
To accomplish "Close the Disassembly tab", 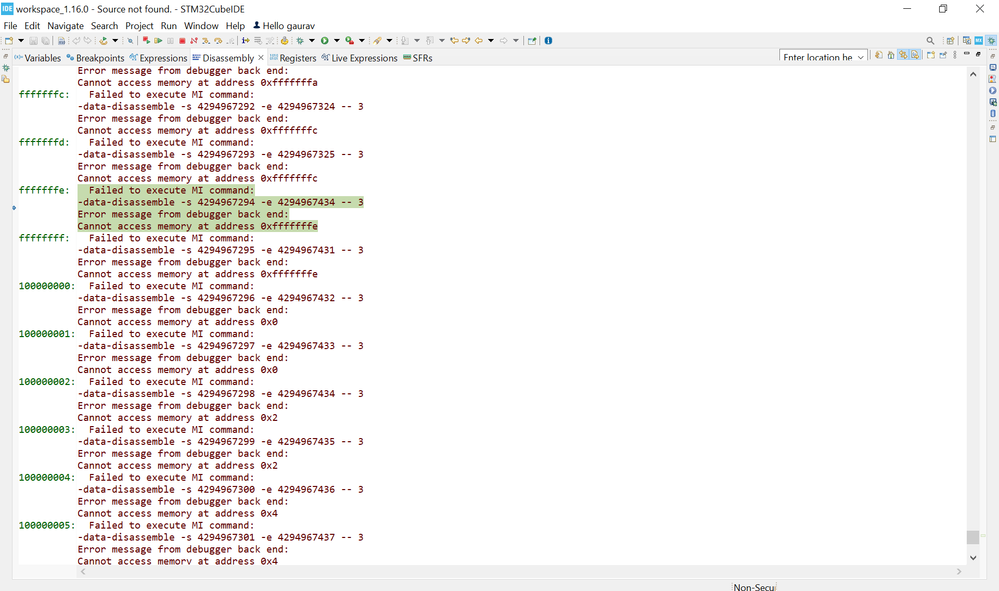I will click(261, 57).
